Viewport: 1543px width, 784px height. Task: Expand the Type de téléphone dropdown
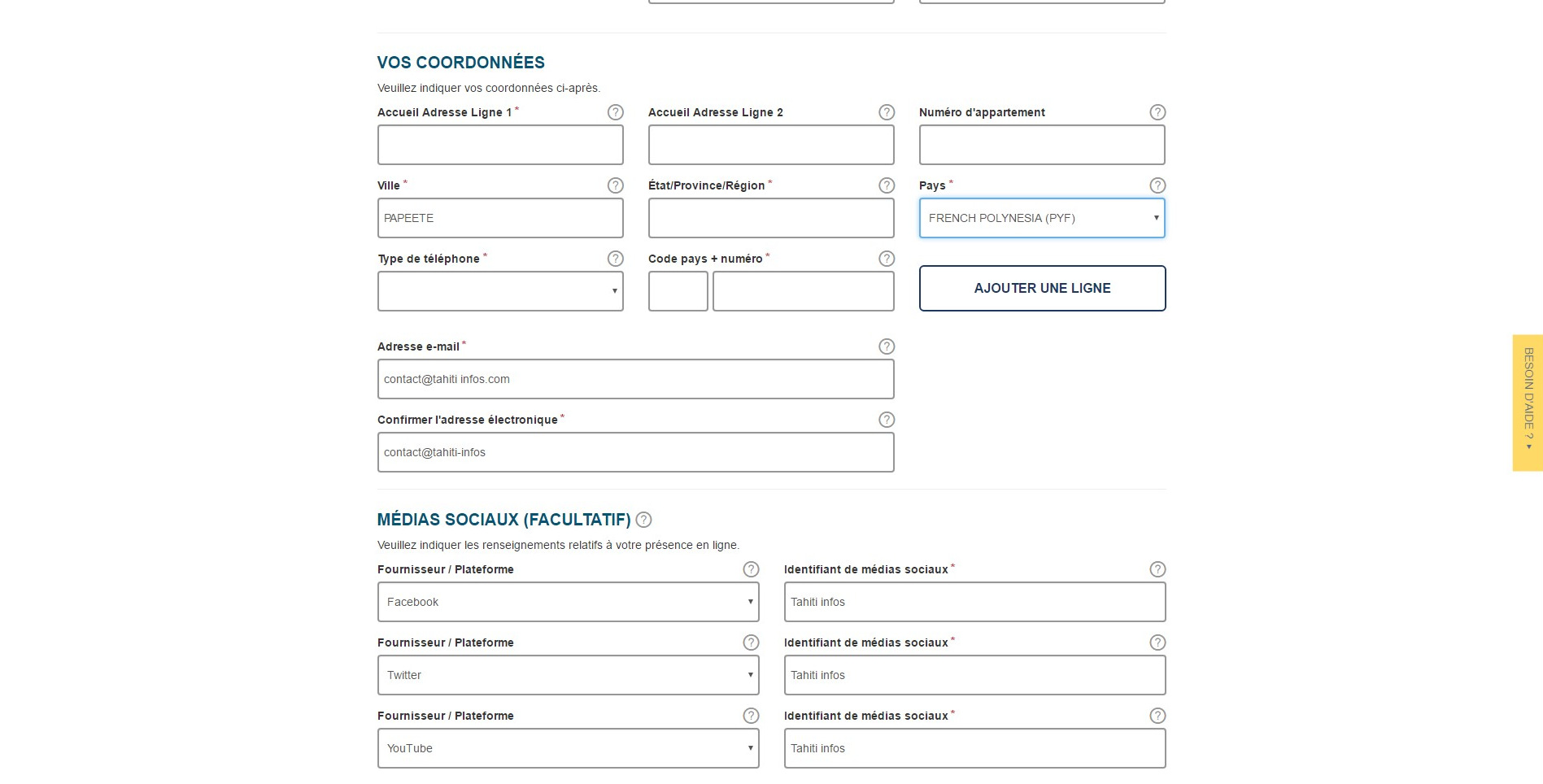(499, 291)
